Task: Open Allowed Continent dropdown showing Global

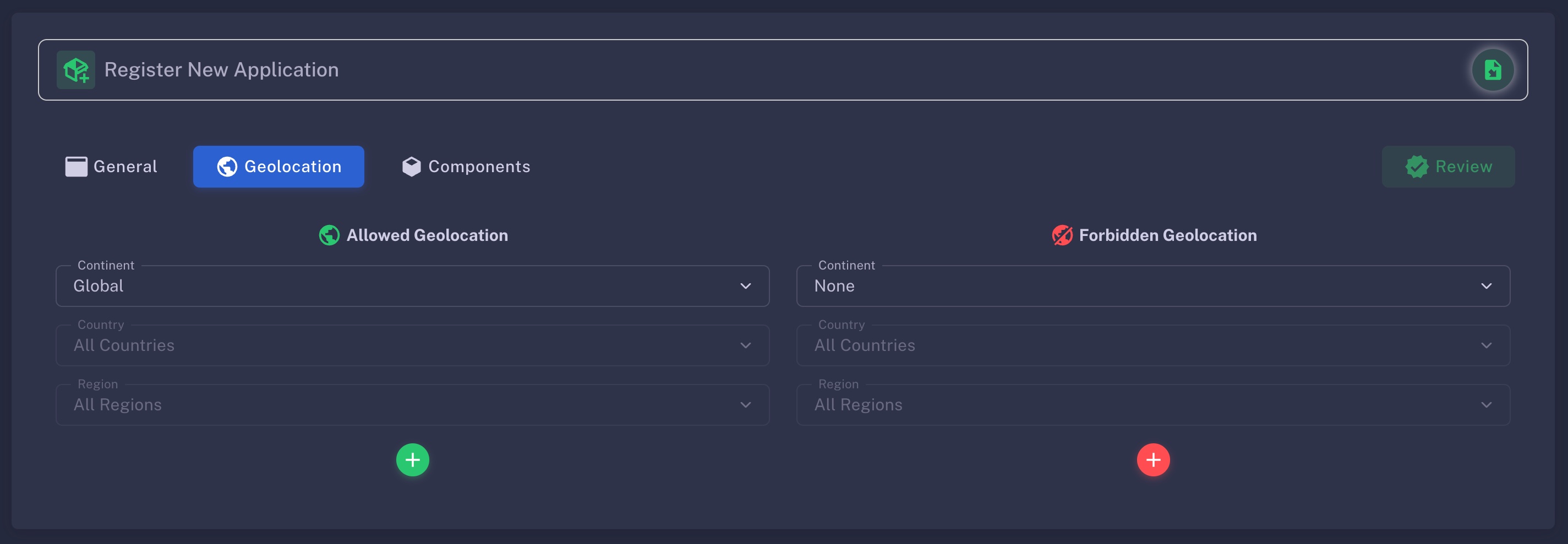Action: click(412, 286)
